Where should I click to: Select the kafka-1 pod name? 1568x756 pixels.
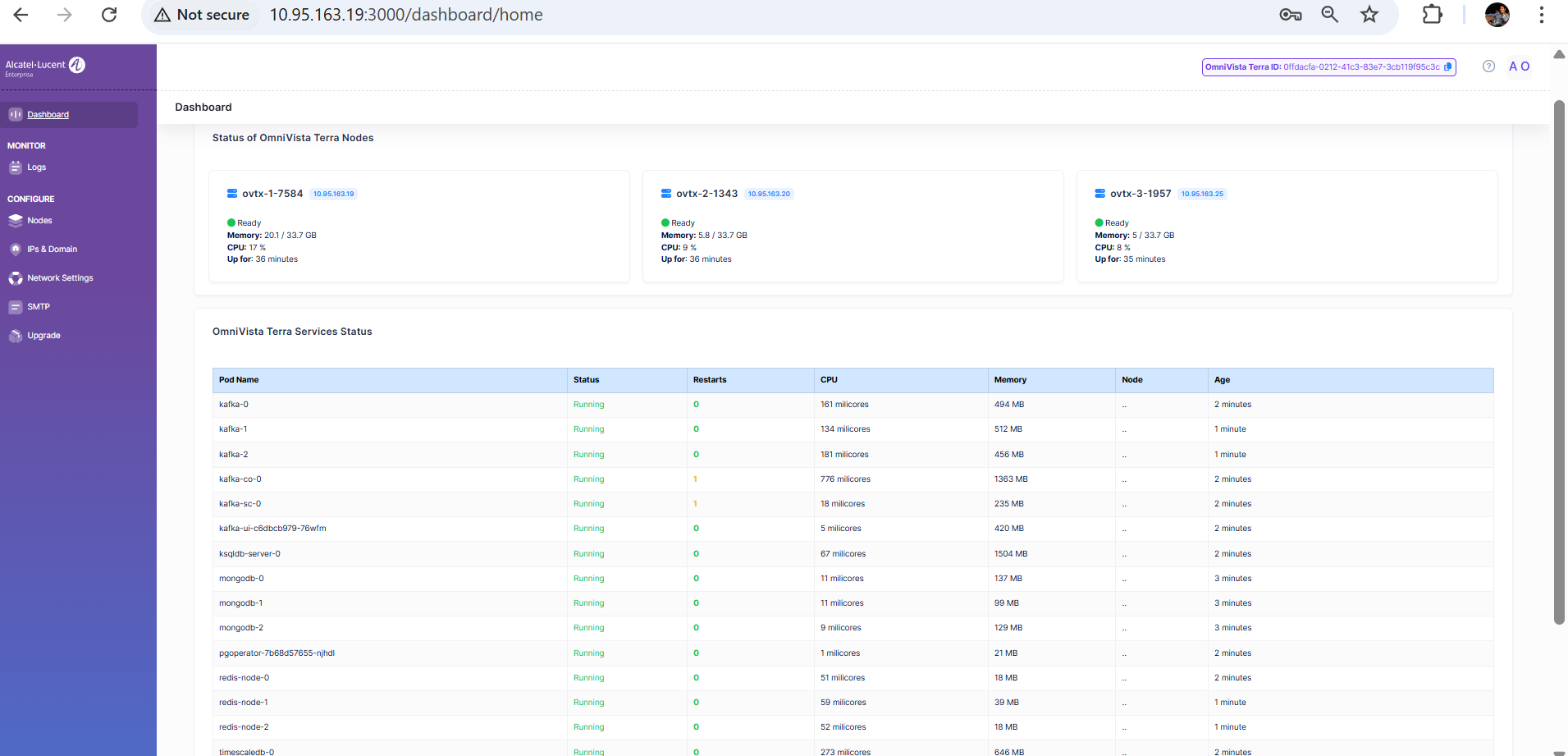pyautogui.click(x=233, y=429)
